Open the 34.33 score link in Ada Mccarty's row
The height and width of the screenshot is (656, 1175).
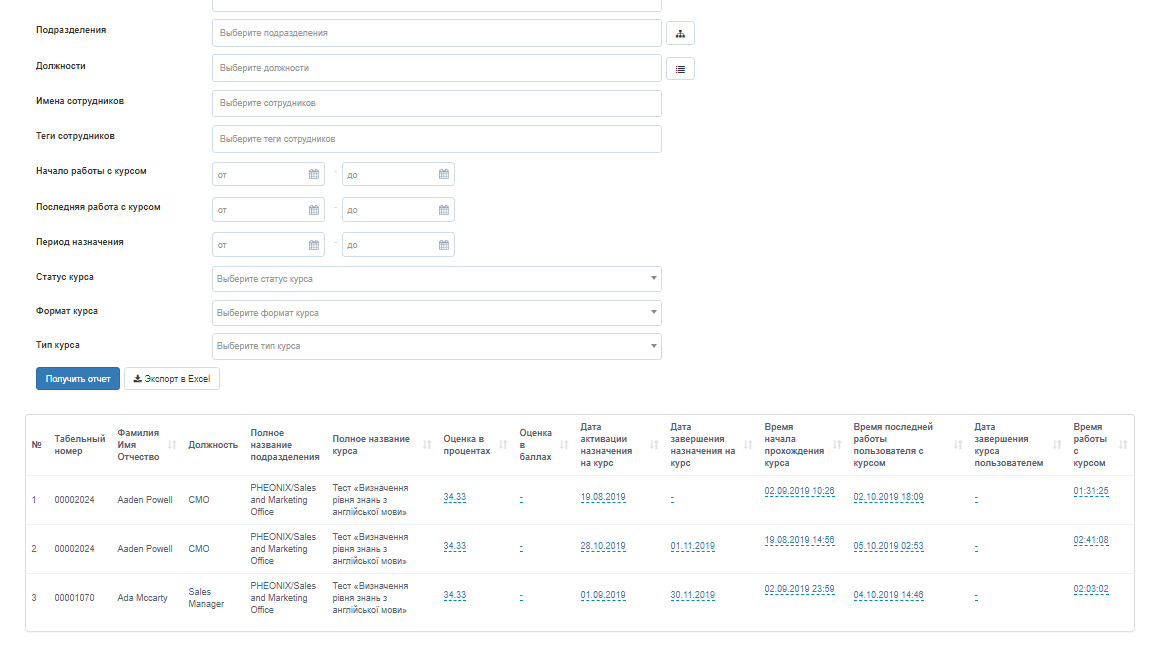[x=454, y=595]
